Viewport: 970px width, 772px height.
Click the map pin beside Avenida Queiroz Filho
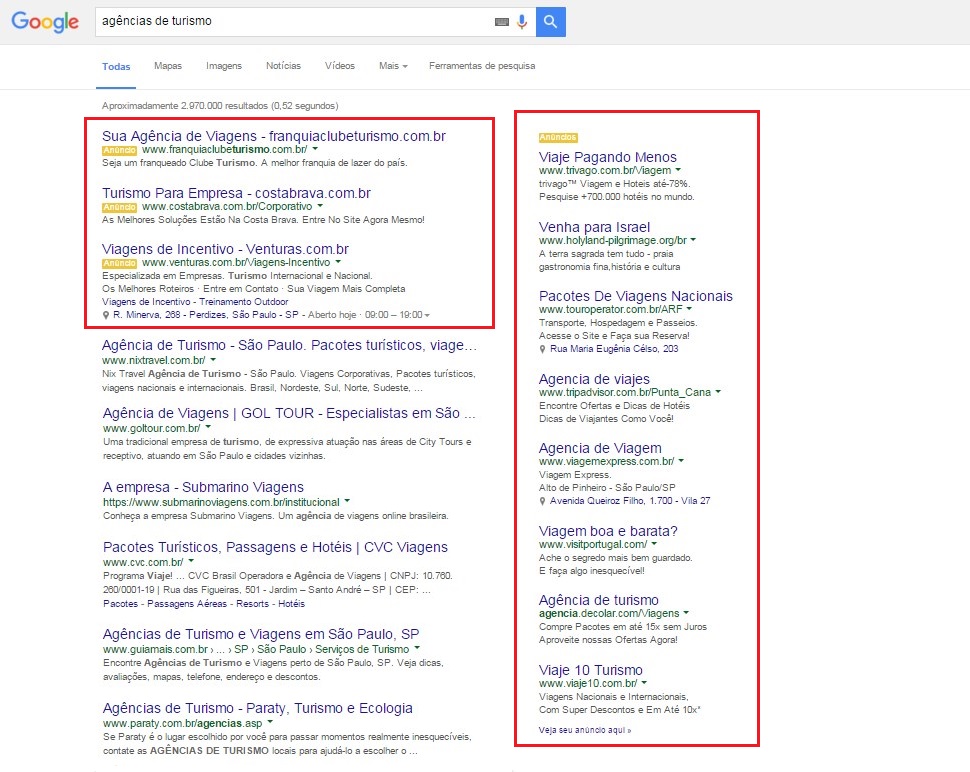tap(543, 501)
